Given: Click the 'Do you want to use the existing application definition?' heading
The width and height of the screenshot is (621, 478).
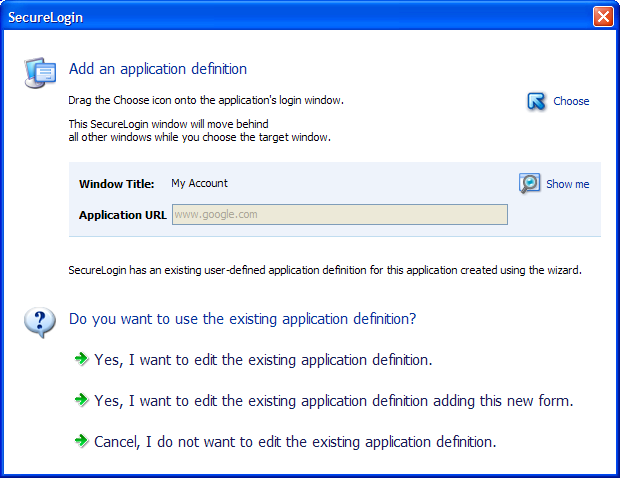Looking at the screenshot, I should [242, 319].
